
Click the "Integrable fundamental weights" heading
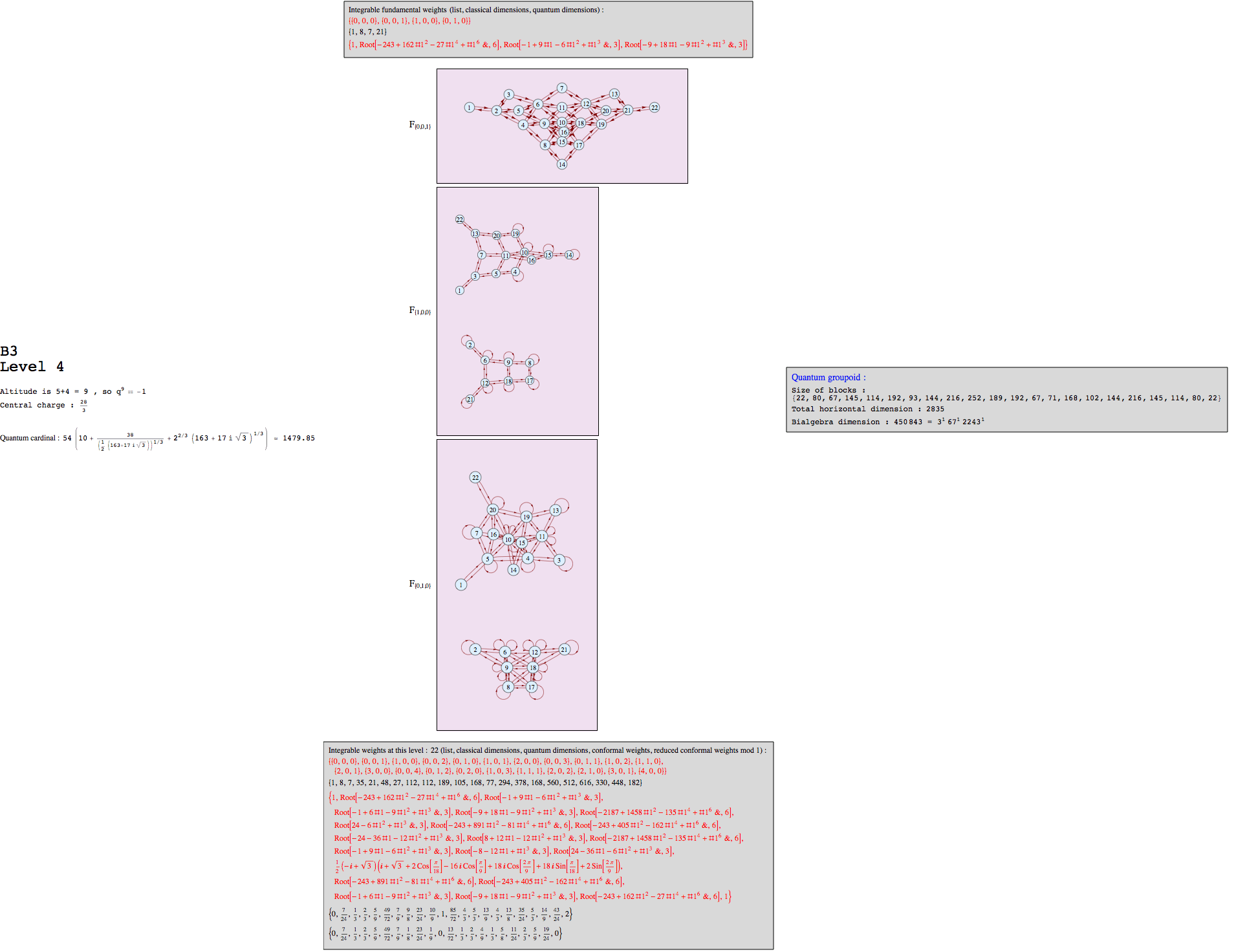click(476, 10)
